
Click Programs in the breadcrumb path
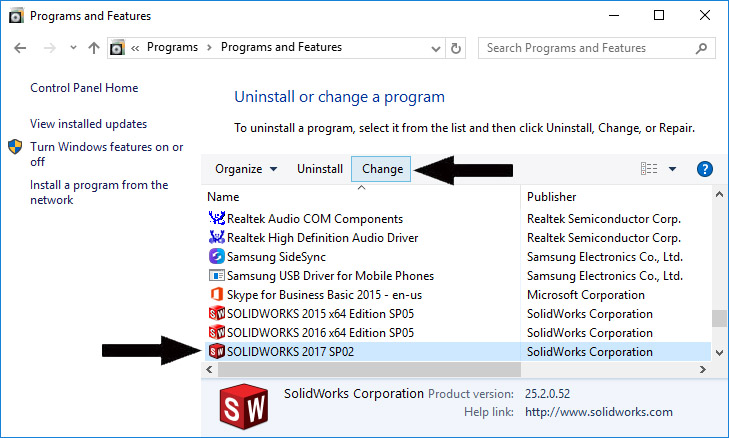[x=172, y=47]
